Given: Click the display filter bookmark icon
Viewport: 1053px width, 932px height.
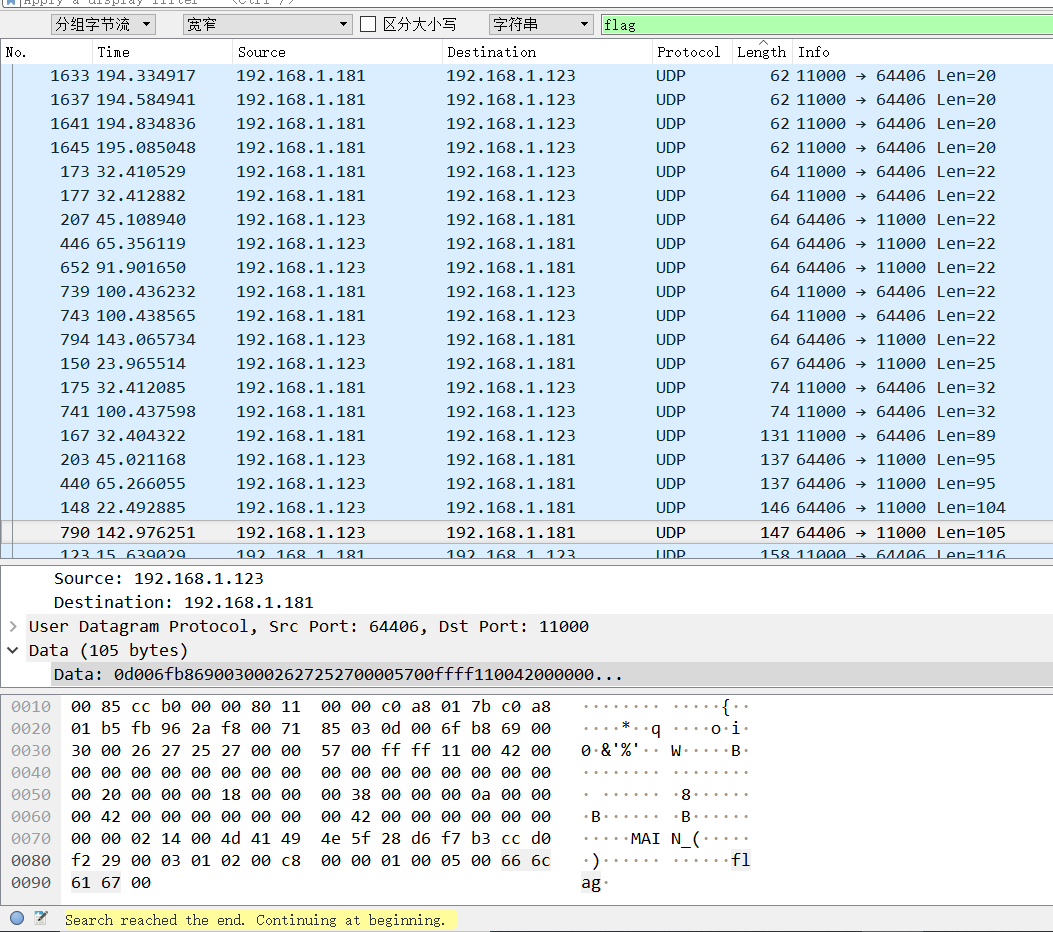Looking at the screenshot, I should pos(11,2).
